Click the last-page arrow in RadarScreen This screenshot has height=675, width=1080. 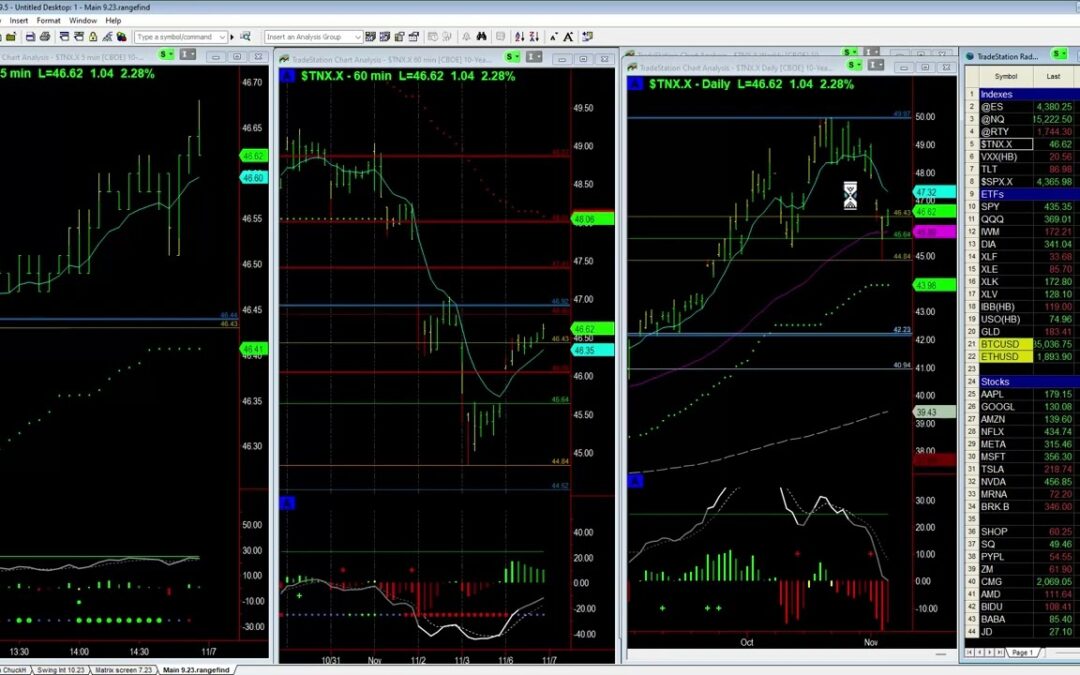(1000, 652)
